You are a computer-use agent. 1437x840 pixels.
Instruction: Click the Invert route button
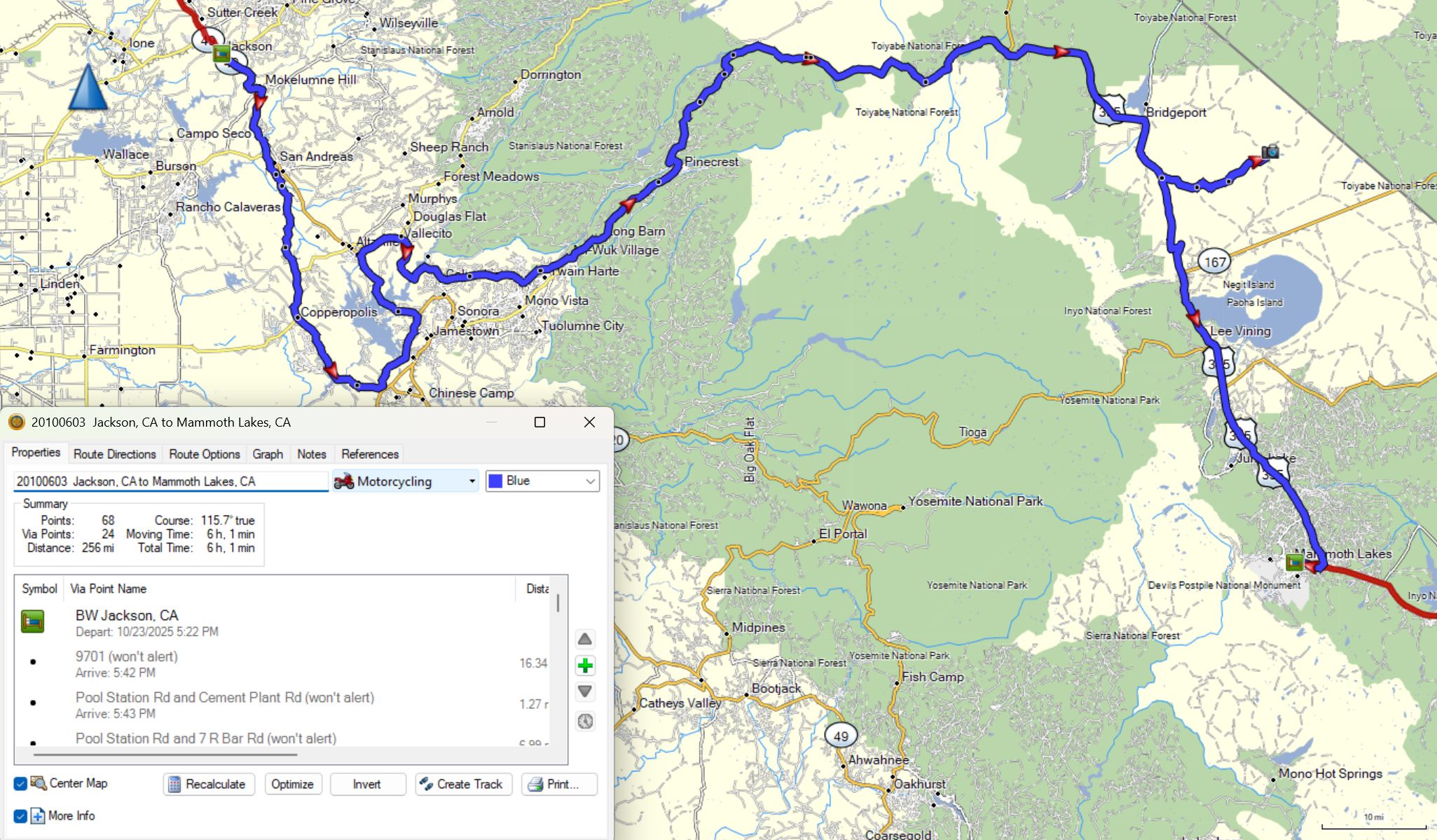pyautogui.click(x=367, y=784)
